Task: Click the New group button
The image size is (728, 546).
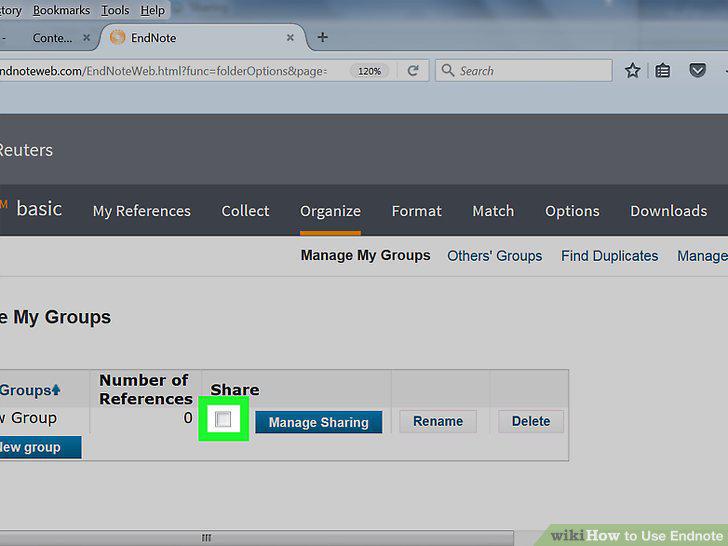Action: 40,447
